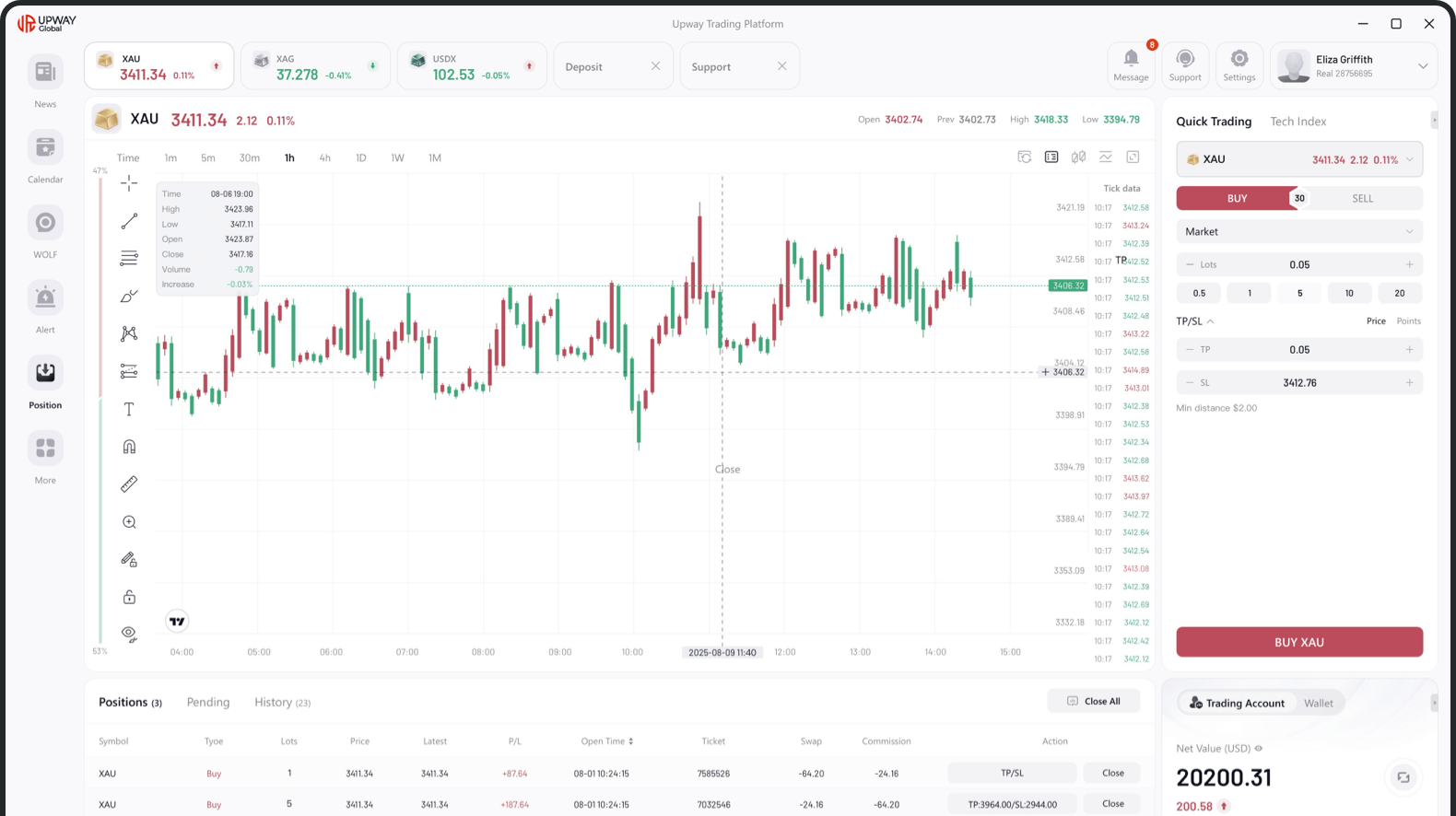Open the Pending orders tab
The height and width of the screenshot is (816, 1456).
click(x=208, y=703)
